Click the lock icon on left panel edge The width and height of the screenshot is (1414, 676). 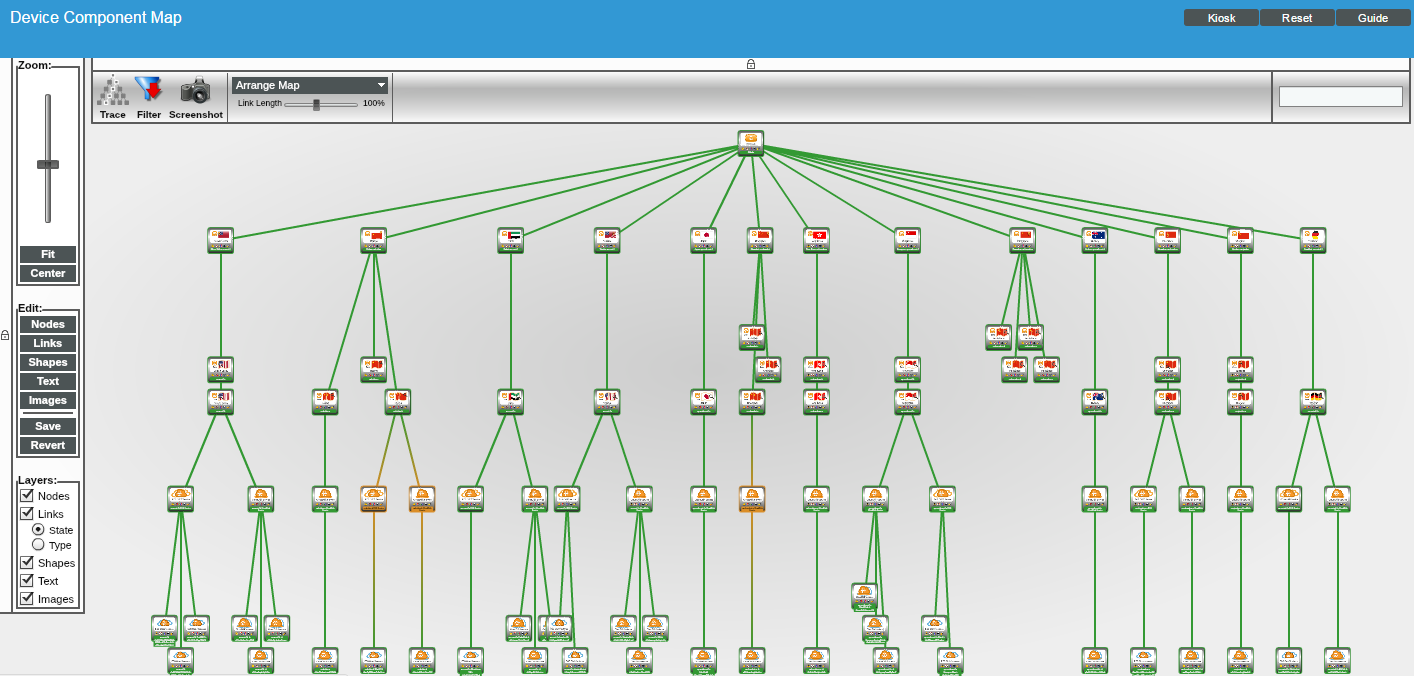coord(5,335)
